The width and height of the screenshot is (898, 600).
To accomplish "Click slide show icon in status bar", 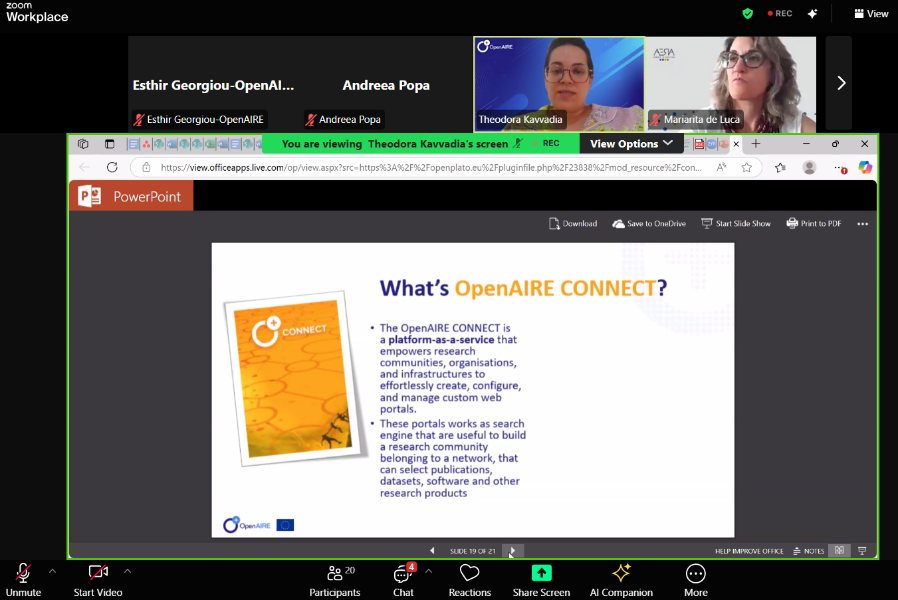I will pyautogui.click(x=862, y=551).
